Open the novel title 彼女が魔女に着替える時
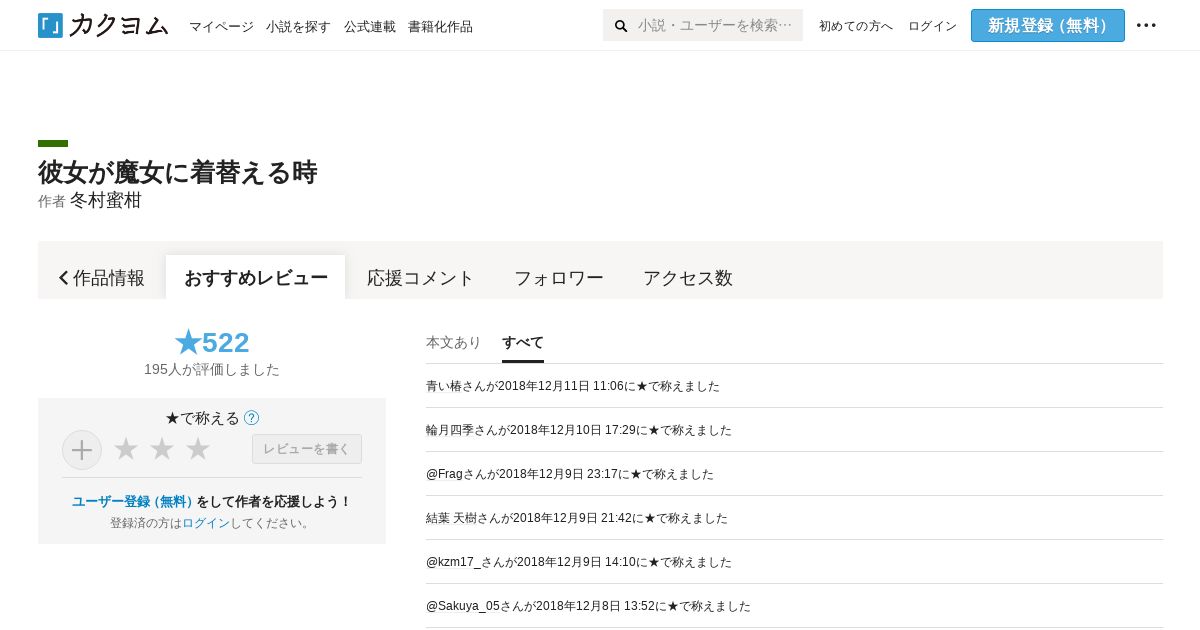This screenshot has width=1200, height=630. pos(178,172)
